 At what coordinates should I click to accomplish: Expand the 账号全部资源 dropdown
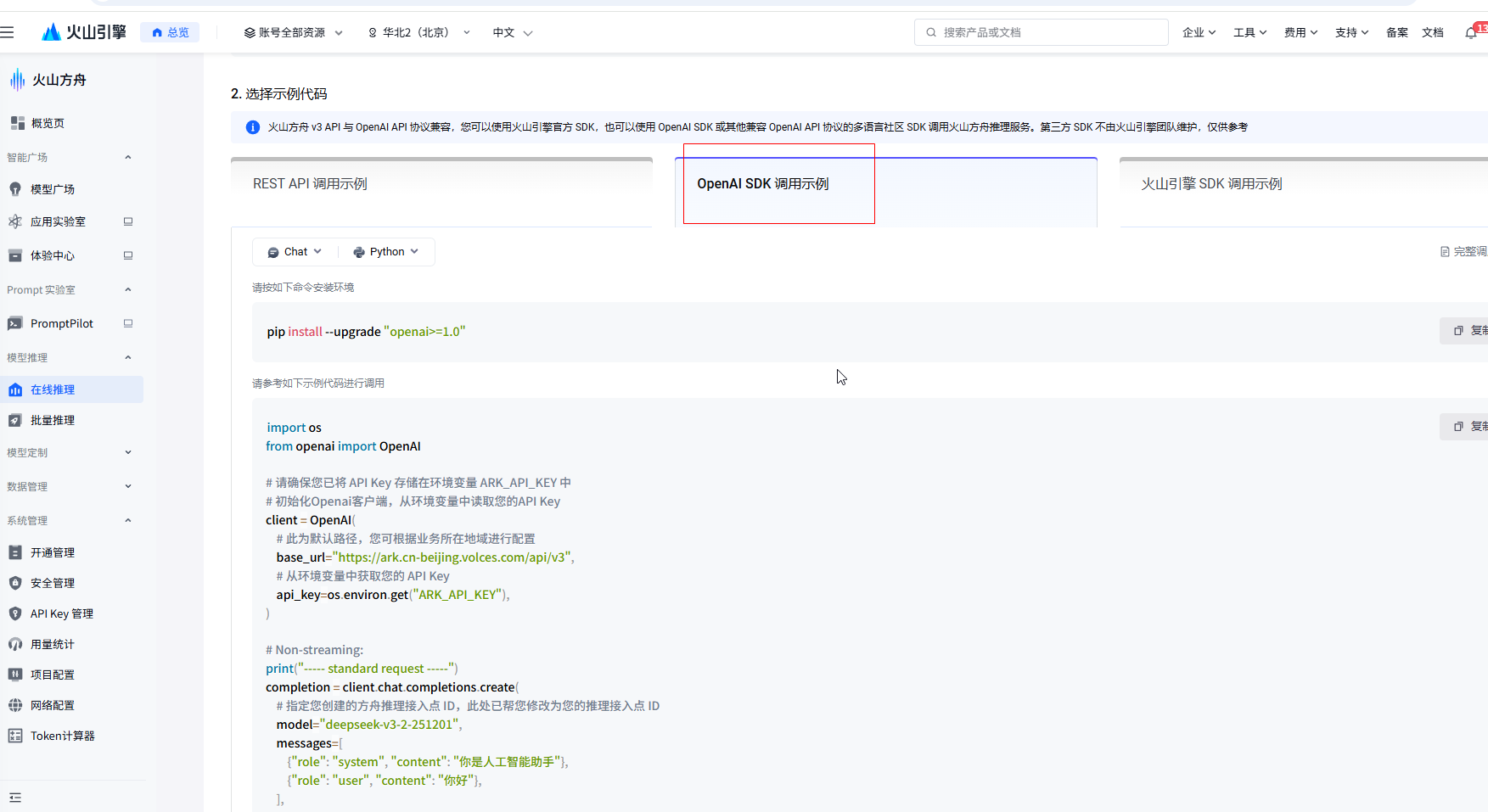coord(293,32)
